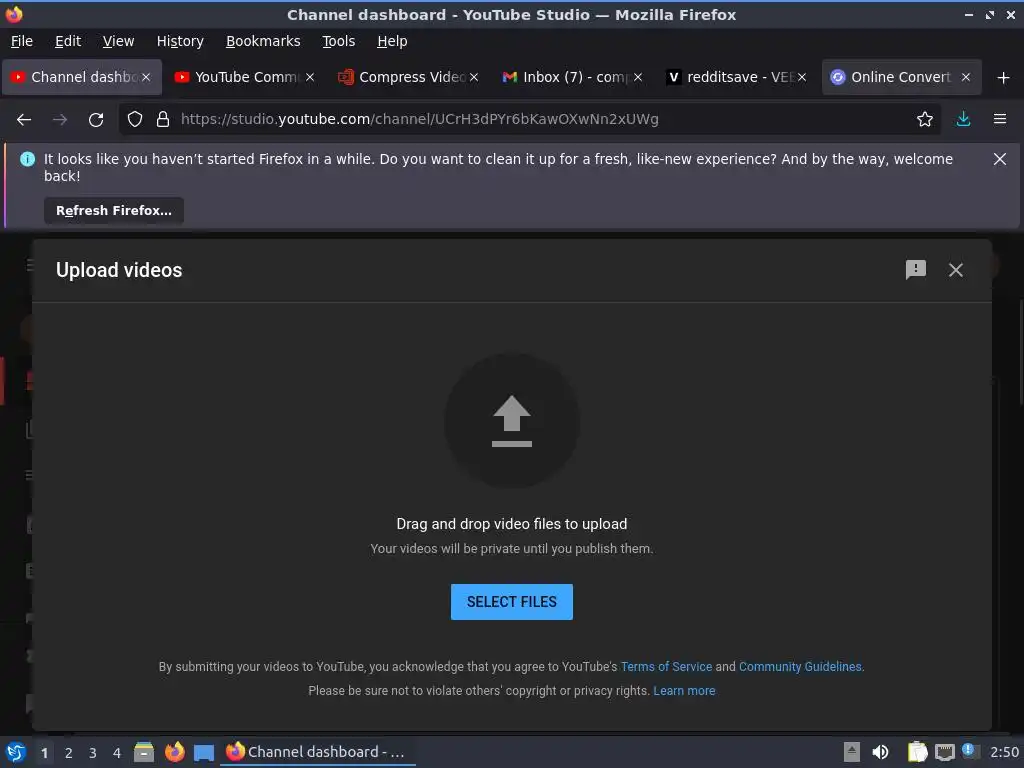The height and width of the screenshot is (768, 1024).
Task: Close the redditsave tab
Action: tap(802, 77)
